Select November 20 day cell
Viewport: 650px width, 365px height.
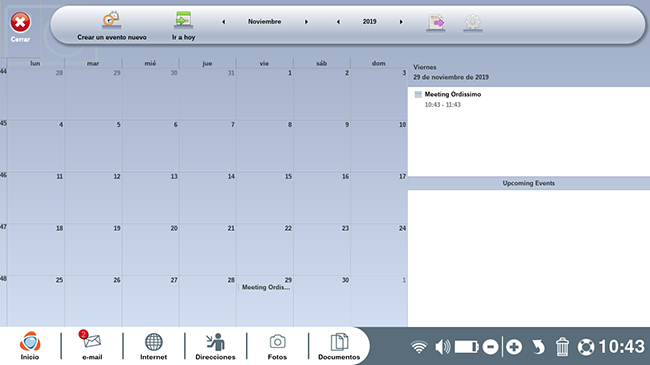pos(150,250)
